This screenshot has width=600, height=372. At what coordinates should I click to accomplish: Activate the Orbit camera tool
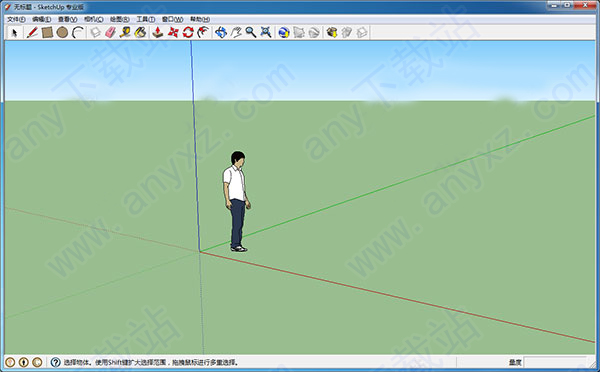tap(221, 33)
